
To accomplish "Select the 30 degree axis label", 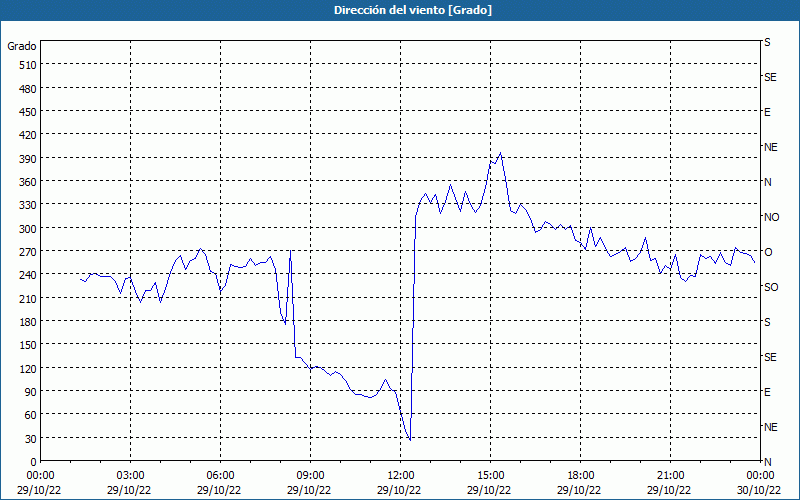I will point(31,439).
